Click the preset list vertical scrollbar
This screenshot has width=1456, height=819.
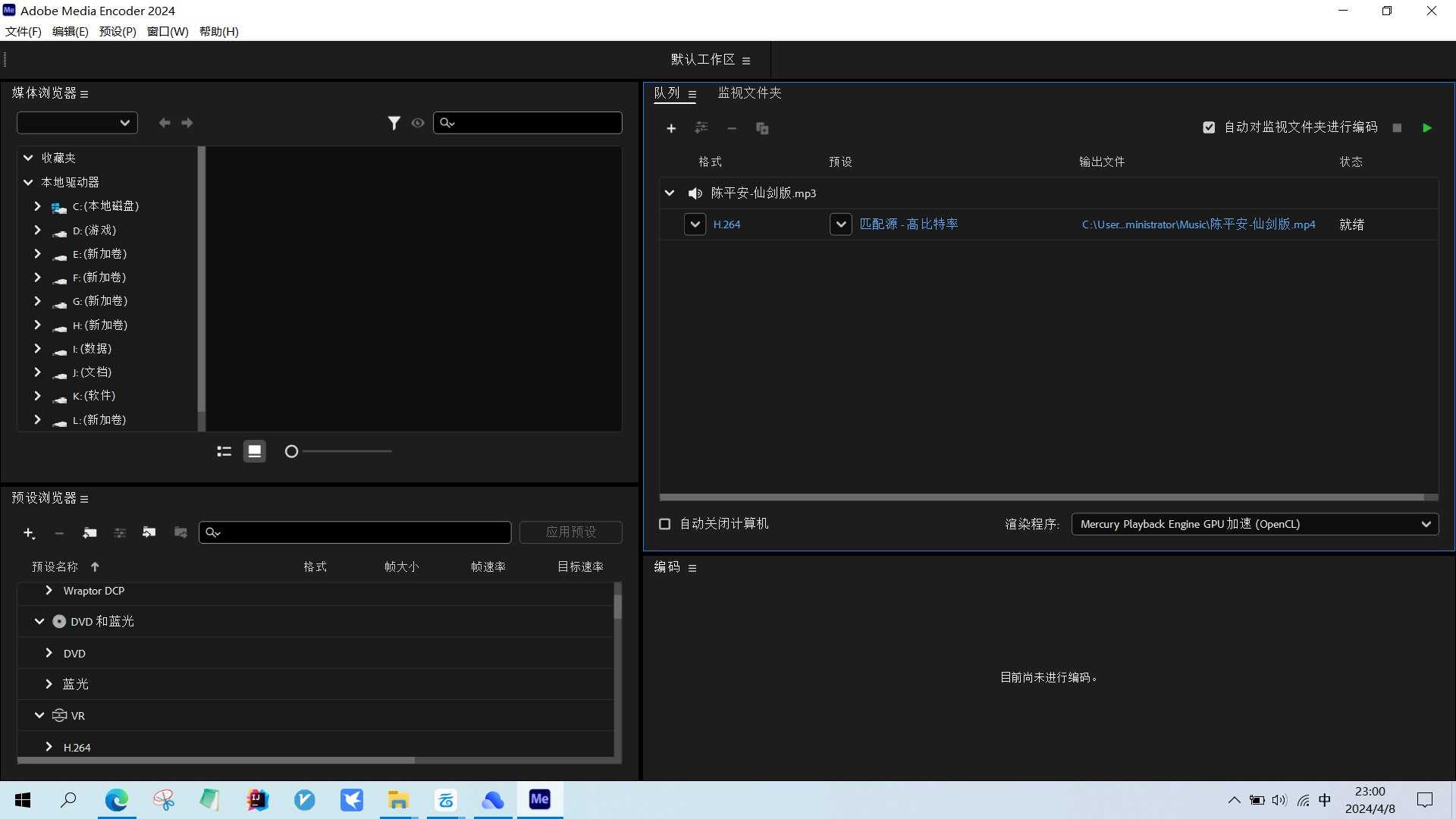[617, 607]
